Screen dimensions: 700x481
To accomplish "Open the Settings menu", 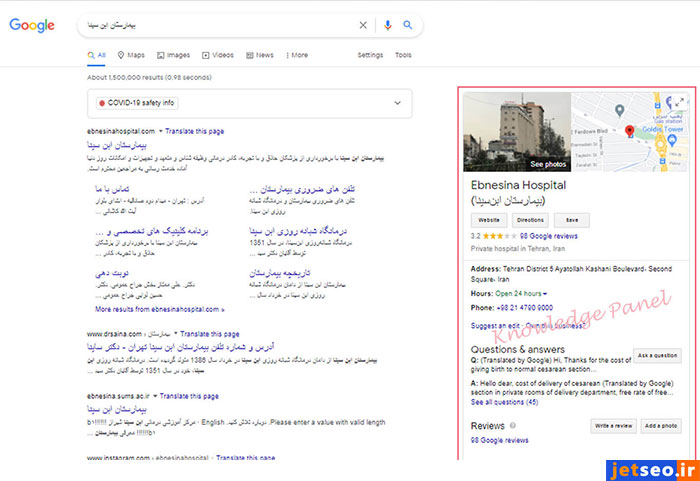I will tap(370, 55).
